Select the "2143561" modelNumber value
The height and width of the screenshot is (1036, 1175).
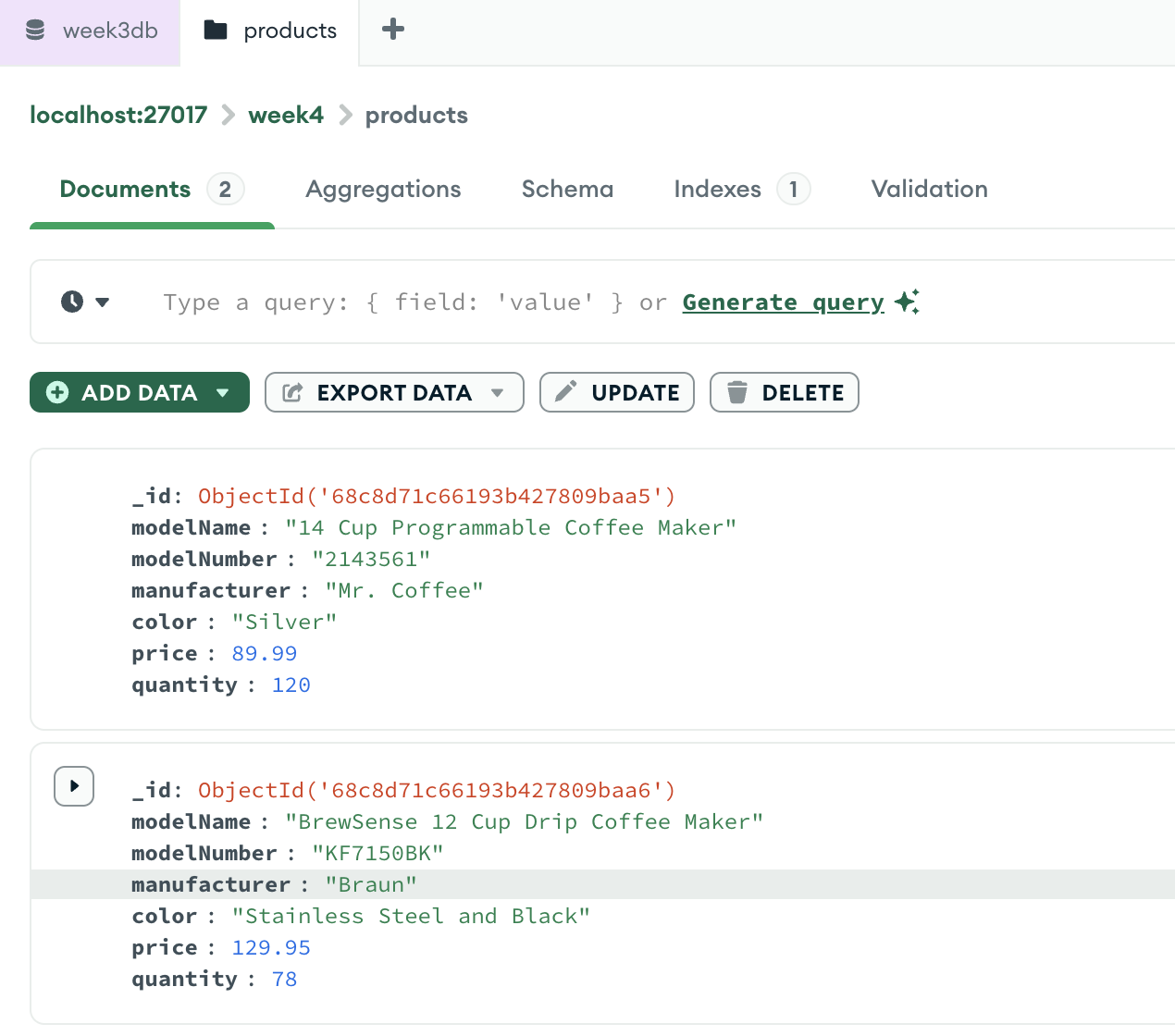pyautogui.click(x=371, y=559)
